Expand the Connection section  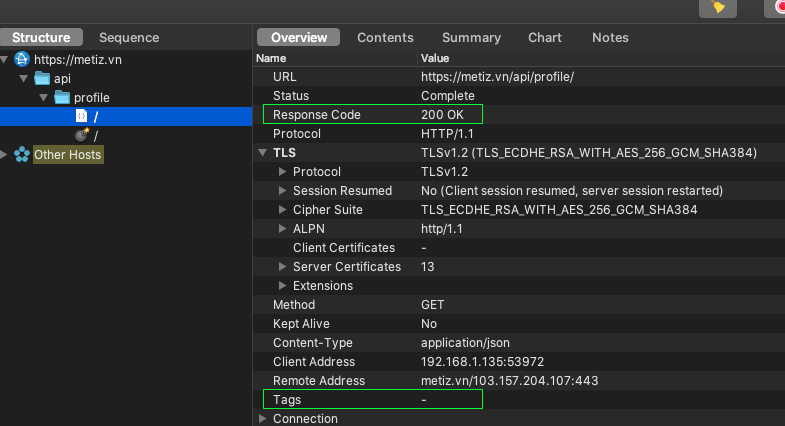tap(262, 418)
